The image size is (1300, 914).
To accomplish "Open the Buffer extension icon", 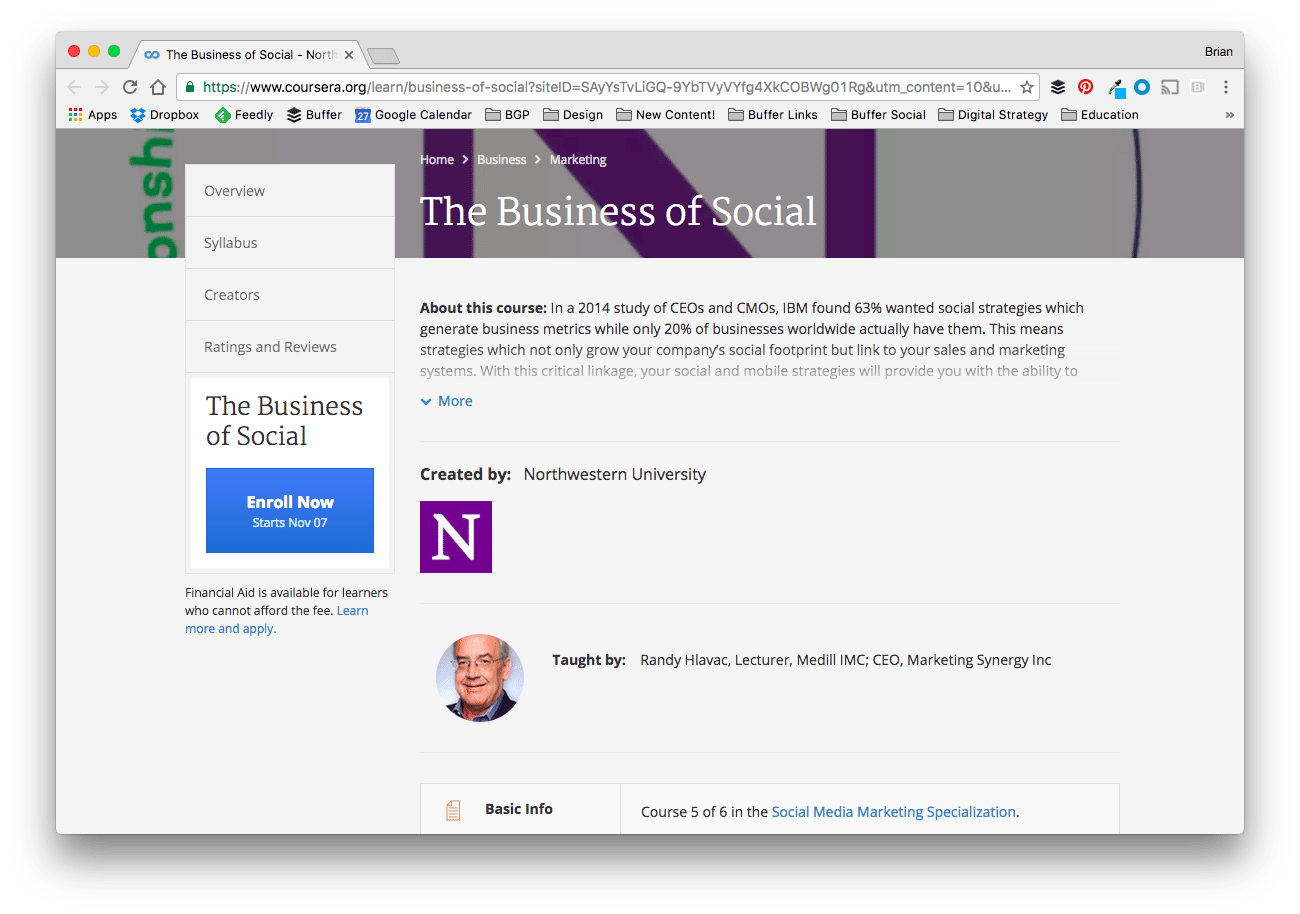I will pyautogui.click(x=1058, y=87).
